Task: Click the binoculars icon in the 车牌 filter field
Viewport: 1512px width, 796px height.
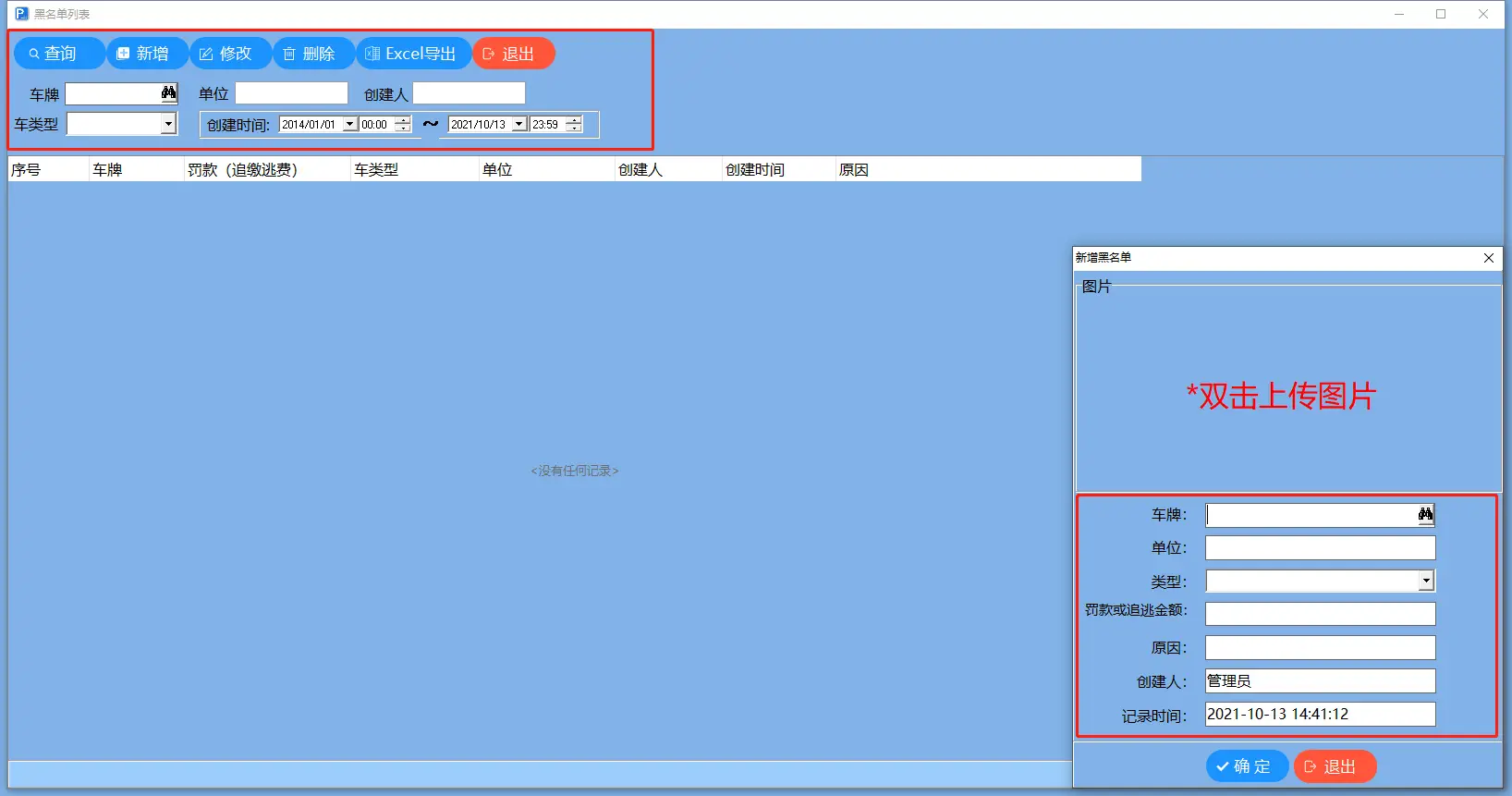Action: pyautogui.click(x=168, y=93)
